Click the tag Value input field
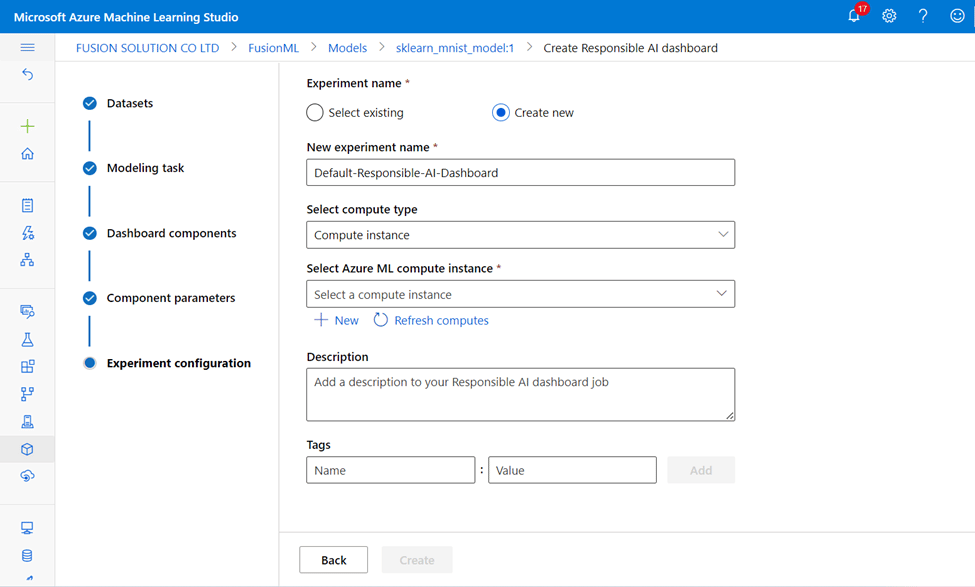The image size is (975, 587). 572,470
